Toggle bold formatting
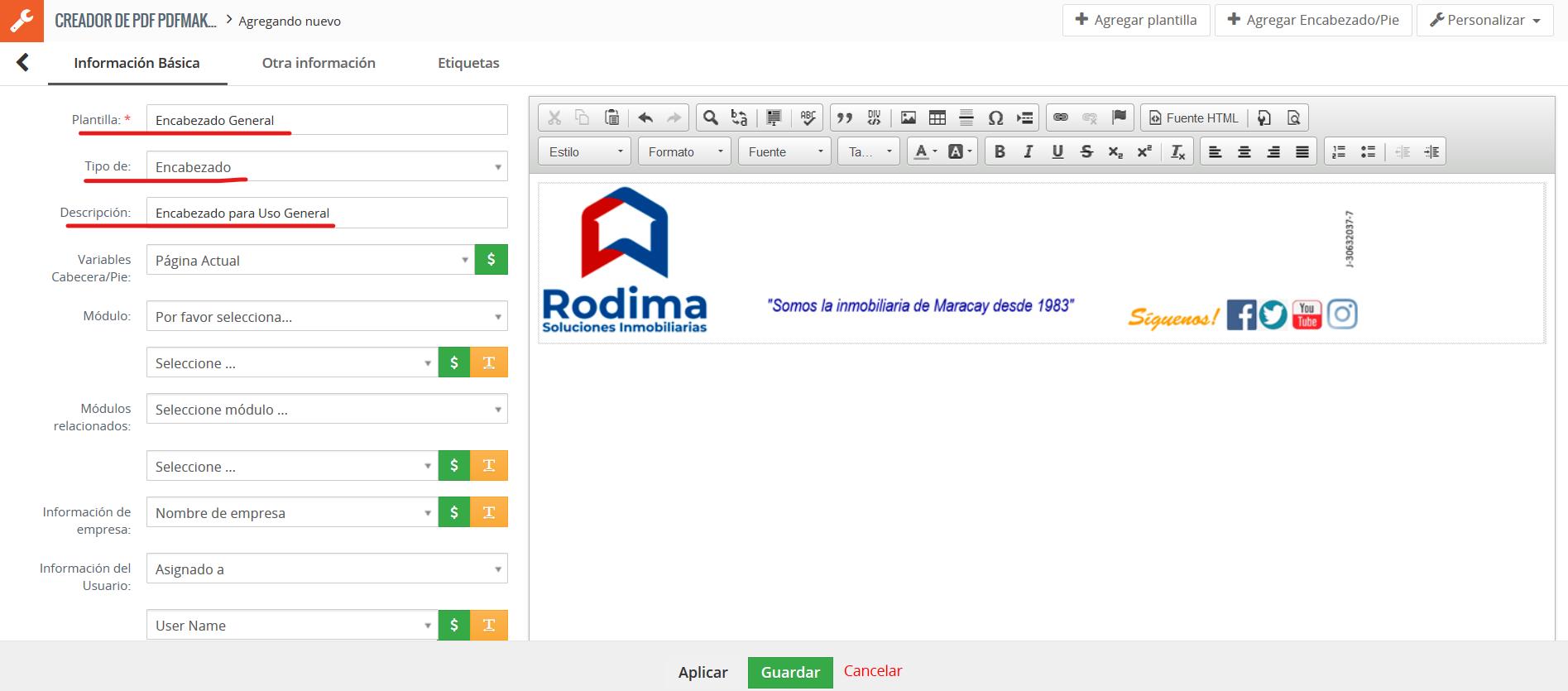 [1000, 151]
